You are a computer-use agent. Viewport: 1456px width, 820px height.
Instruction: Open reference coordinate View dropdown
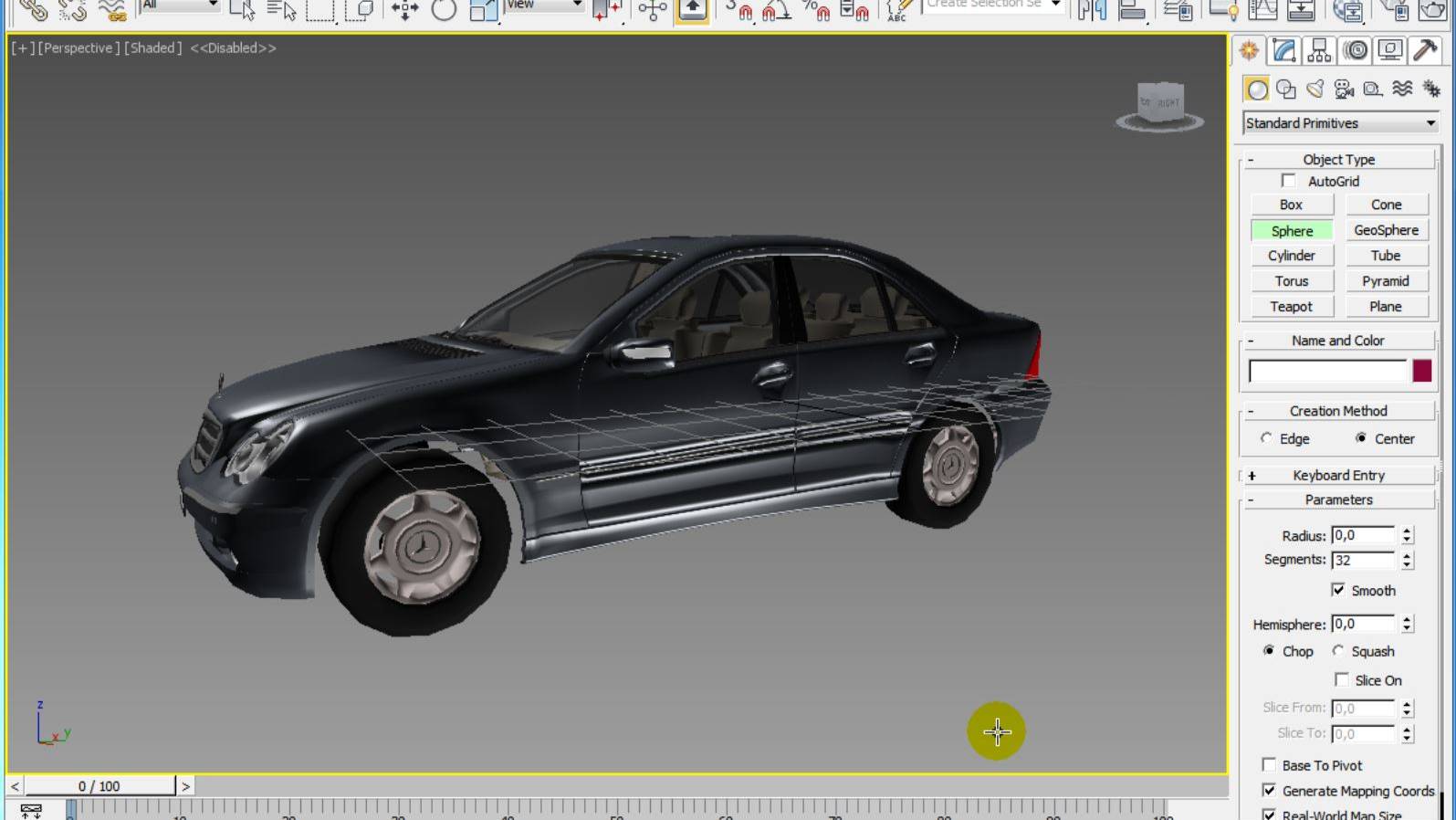click(545, 5)
